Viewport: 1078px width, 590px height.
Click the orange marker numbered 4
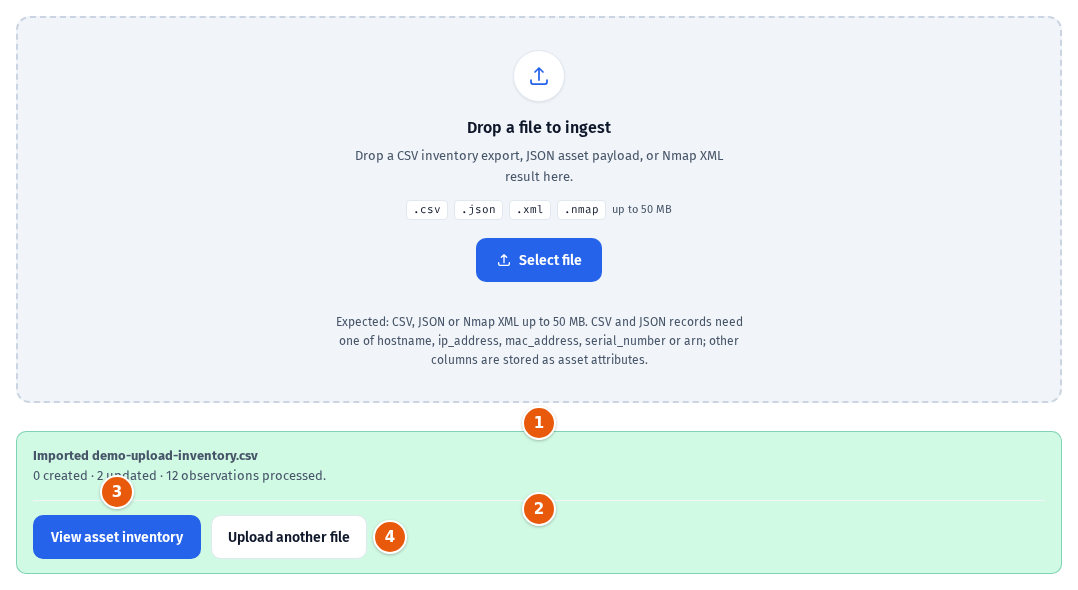[x=390, y=536]
